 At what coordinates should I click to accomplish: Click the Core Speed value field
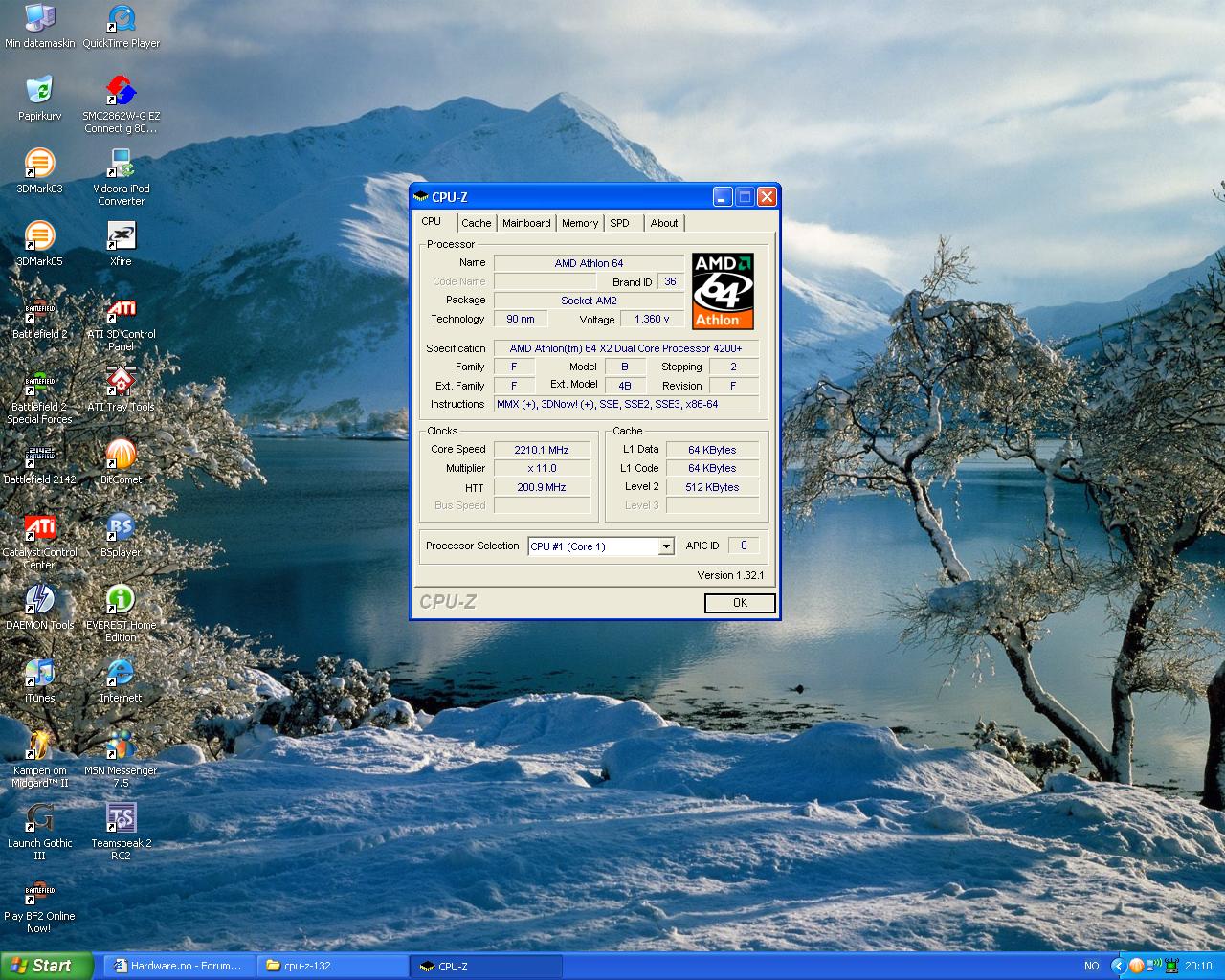pyautogui.click(x=542, y=450)
